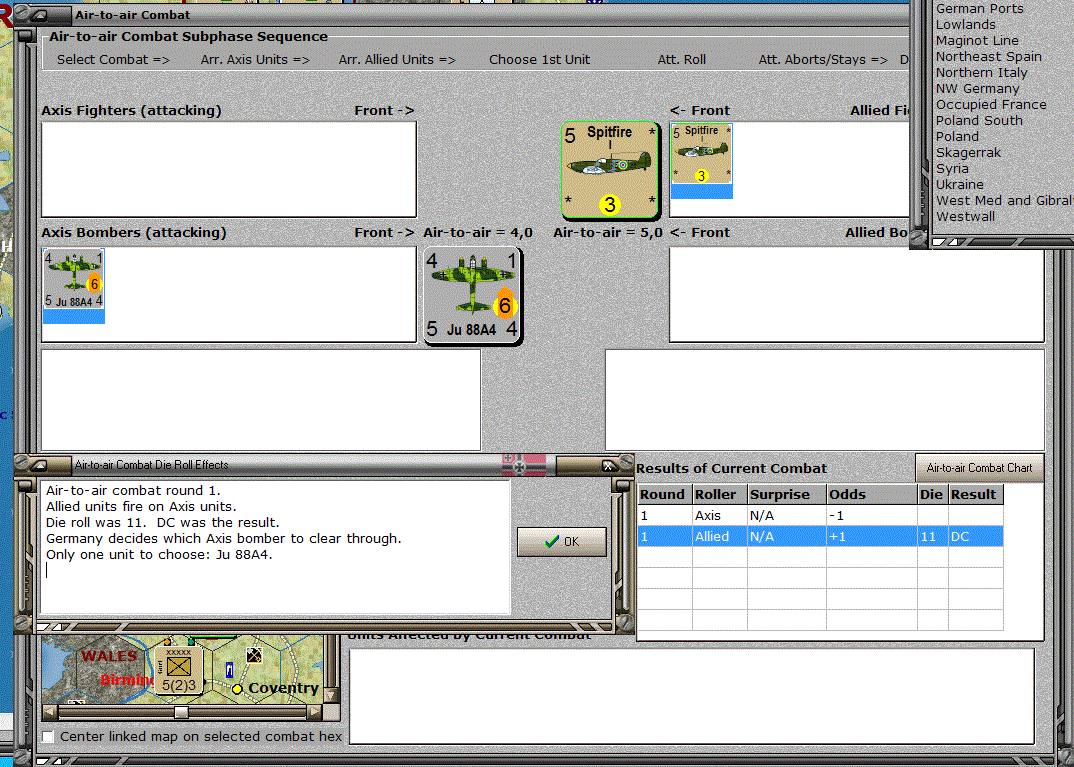Image resolution: width=1074 pixels, height=767 pixels.
Task: Select the Poland entry in the map list
Action: 957,136
